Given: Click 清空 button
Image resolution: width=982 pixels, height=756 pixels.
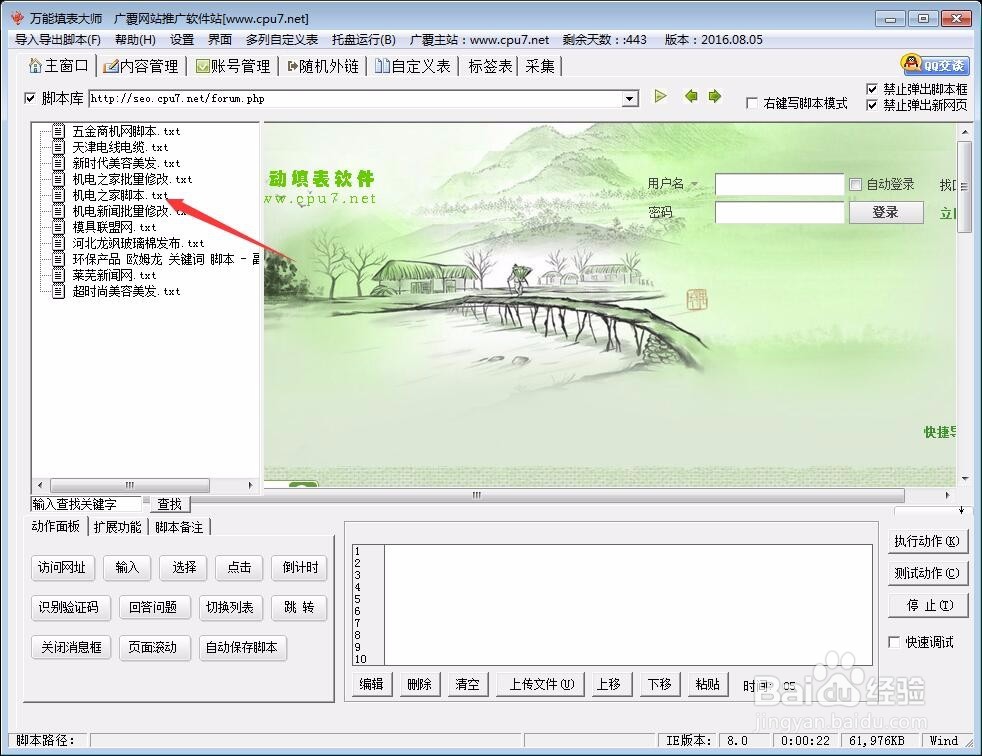Looking at the screenshot, I should point(467,685).
